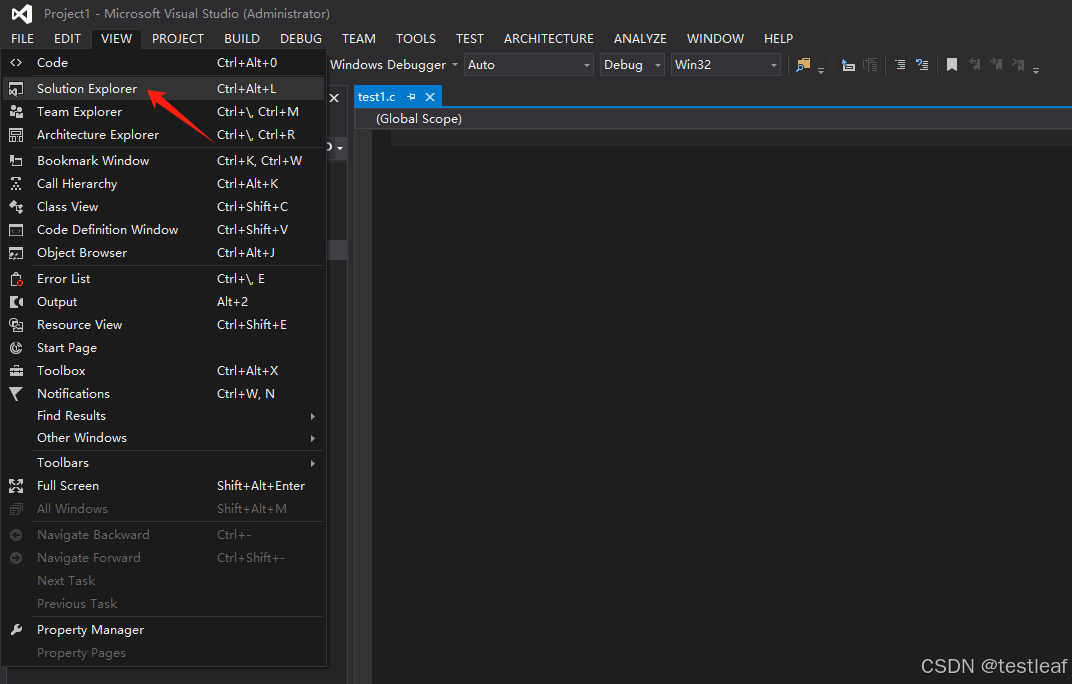Click the Code view icon in the menu
Image resolution: width=1072 pixels, height=684 pixels.
(16, 62)
